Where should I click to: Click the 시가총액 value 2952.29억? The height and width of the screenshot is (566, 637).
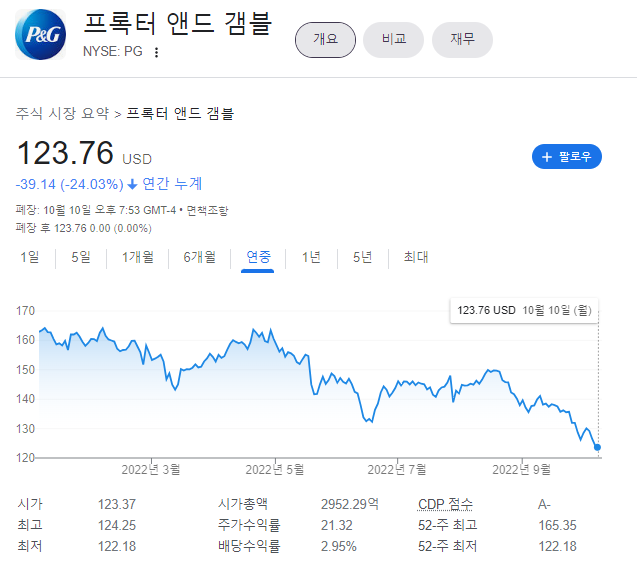[350, 504]
